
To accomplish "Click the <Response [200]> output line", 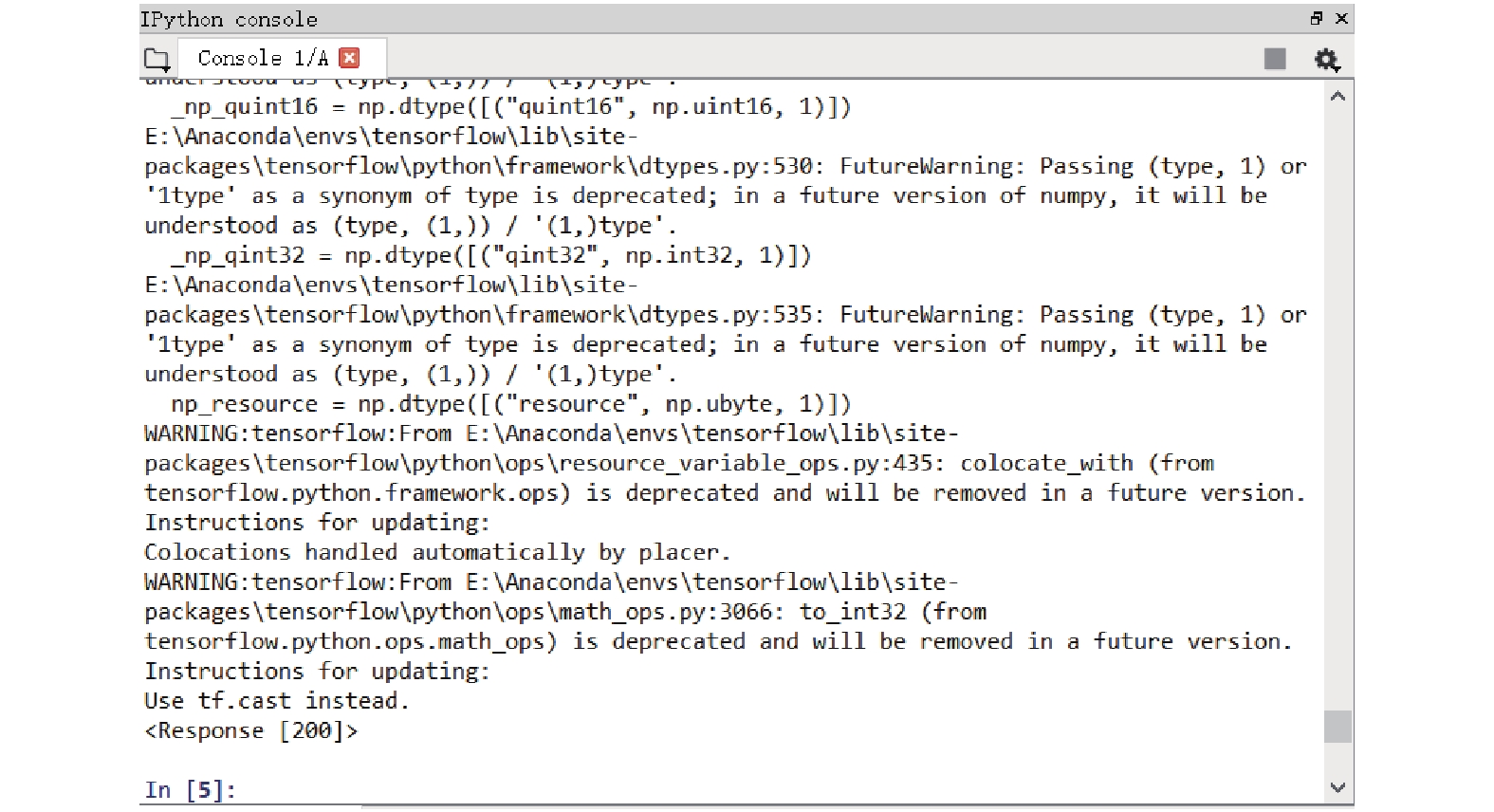I will point(251,730).
